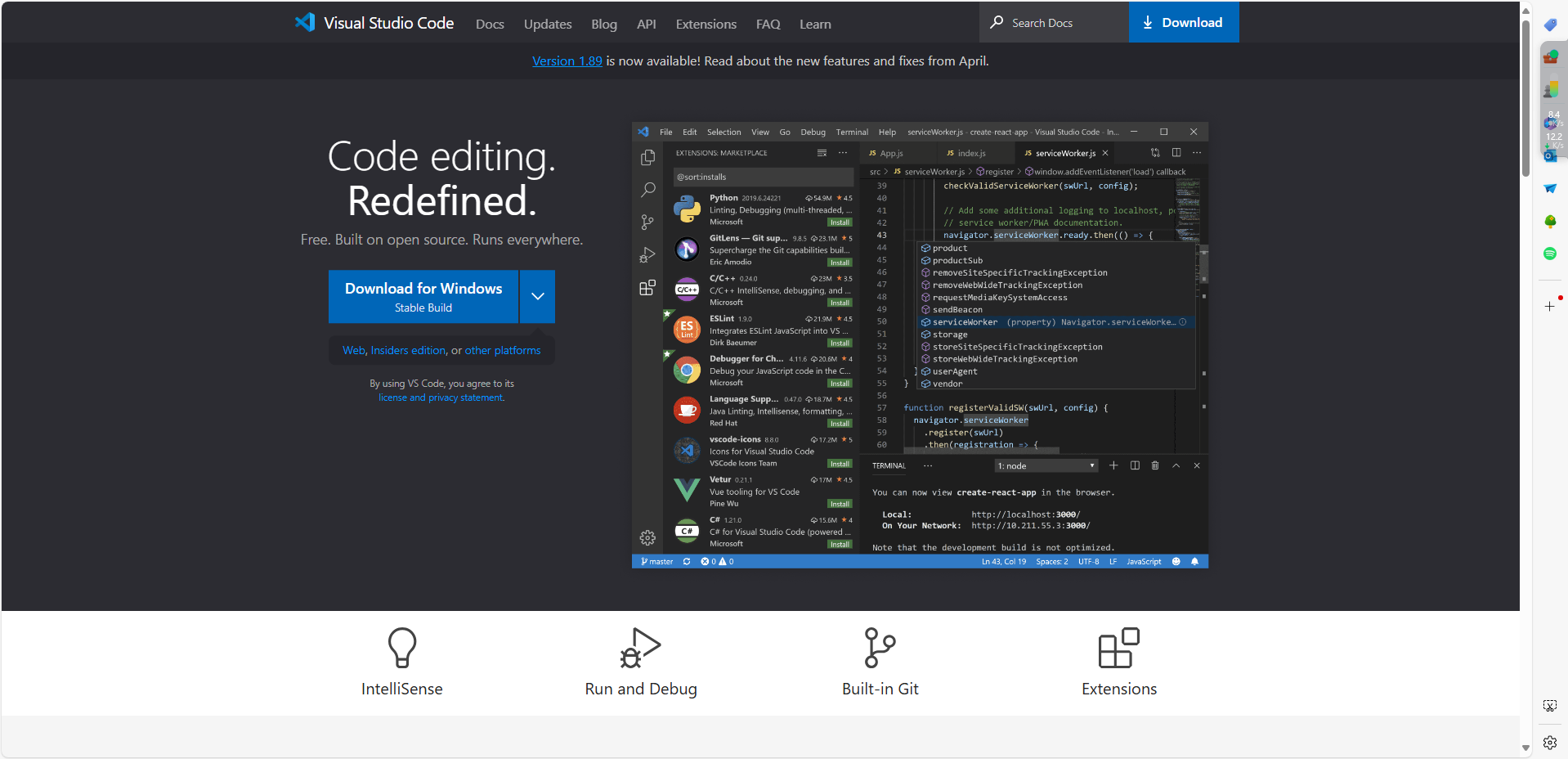Click kill terminal trash icon in hero screenshot
The image size is (1568, 759).
tap(1155, 465)
